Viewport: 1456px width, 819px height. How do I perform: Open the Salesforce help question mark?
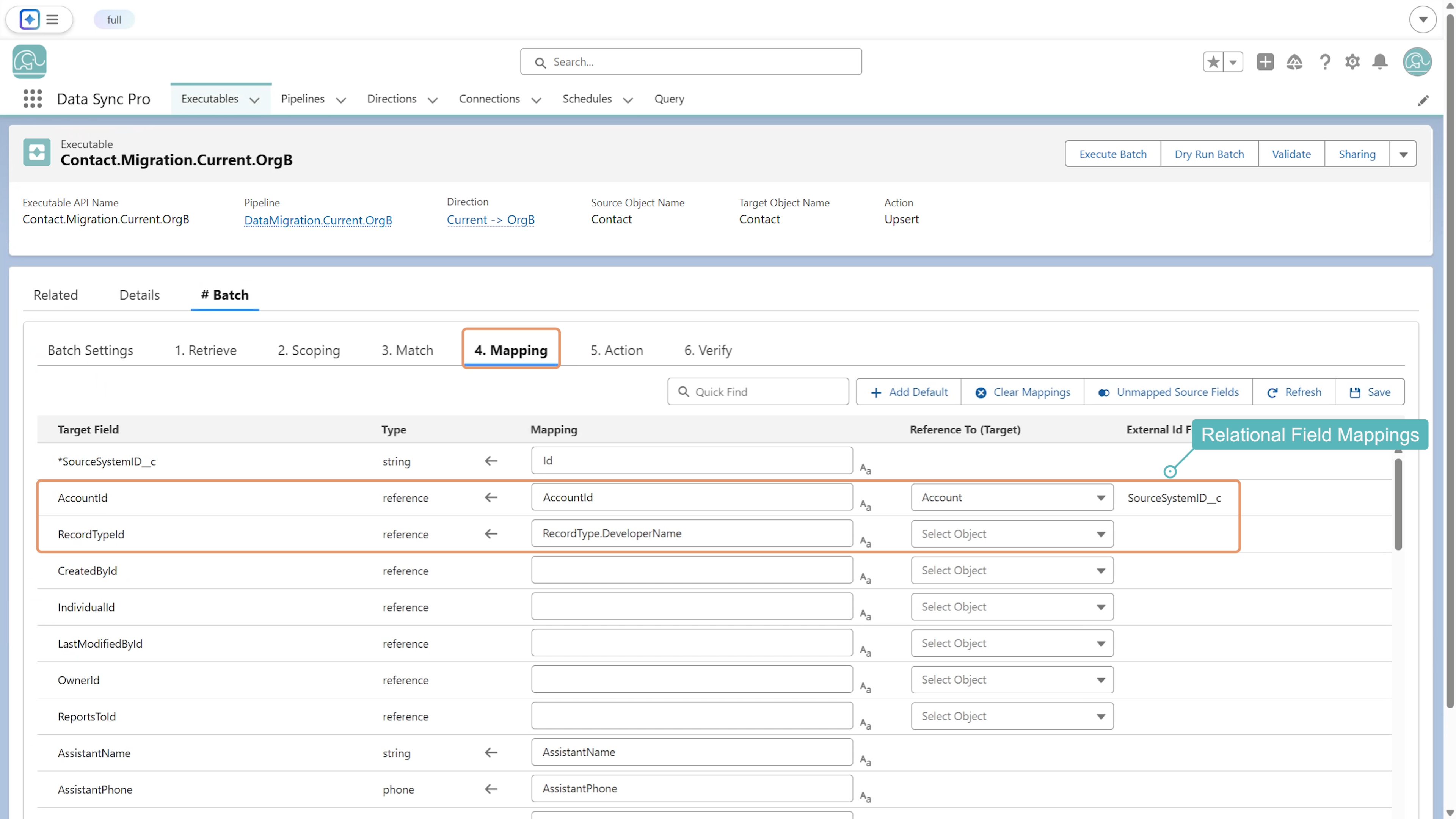click(x=1324, y=61)
